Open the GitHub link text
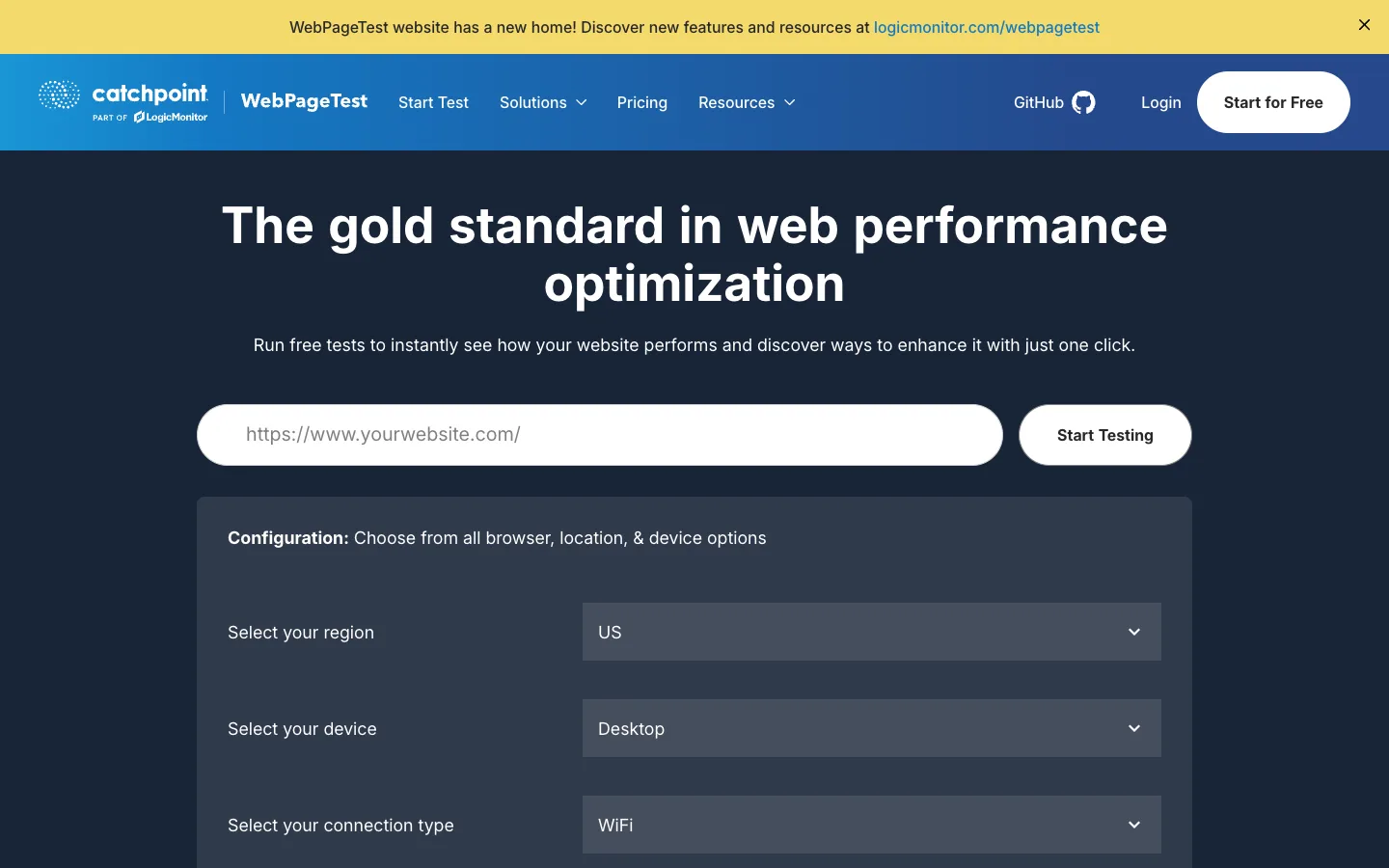Image resolution: width=1389 pixels, height=868 pixels. click(x=1038, y=102)
